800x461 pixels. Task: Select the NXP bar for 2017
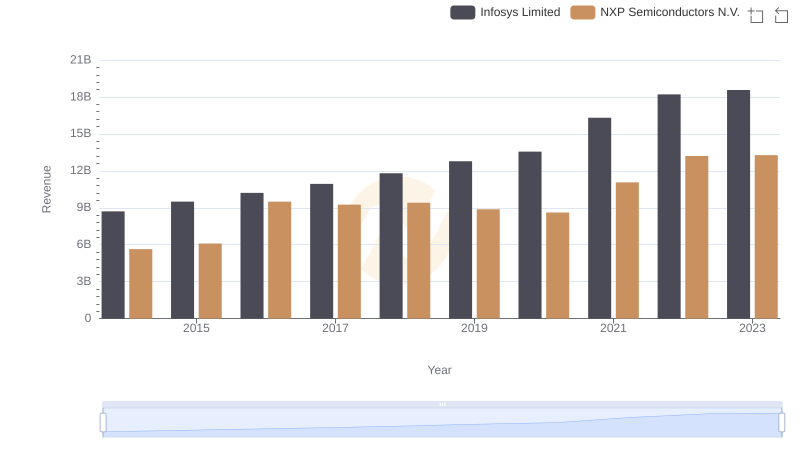(349, 261)
